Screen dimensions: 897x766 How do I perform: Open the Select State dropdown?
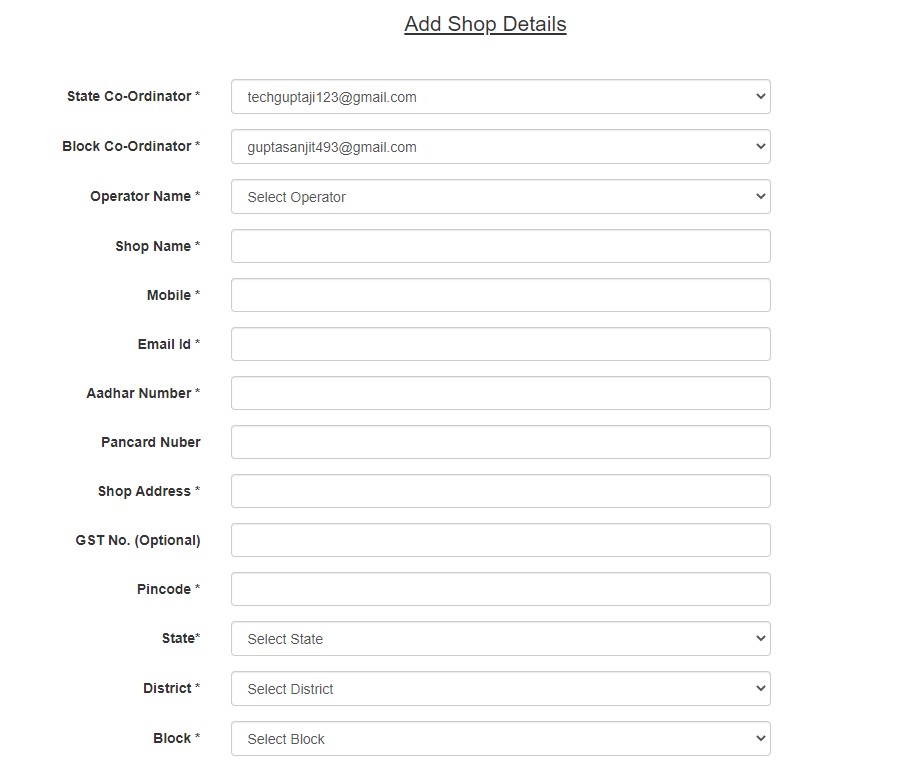pyautogui.click(x=501, y=638)
